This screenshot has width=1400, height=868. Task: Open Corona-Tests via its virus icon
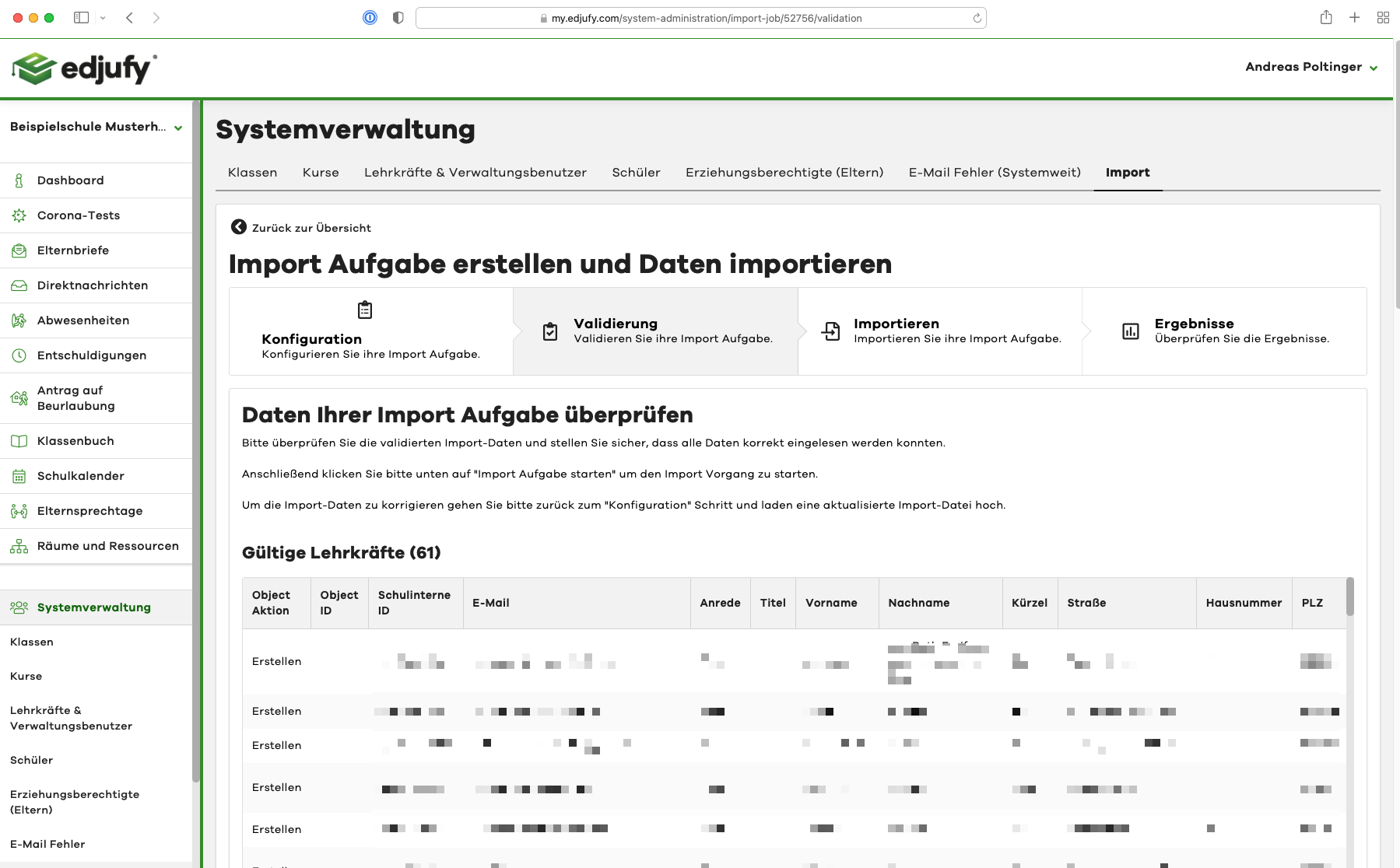pos(19,215)
